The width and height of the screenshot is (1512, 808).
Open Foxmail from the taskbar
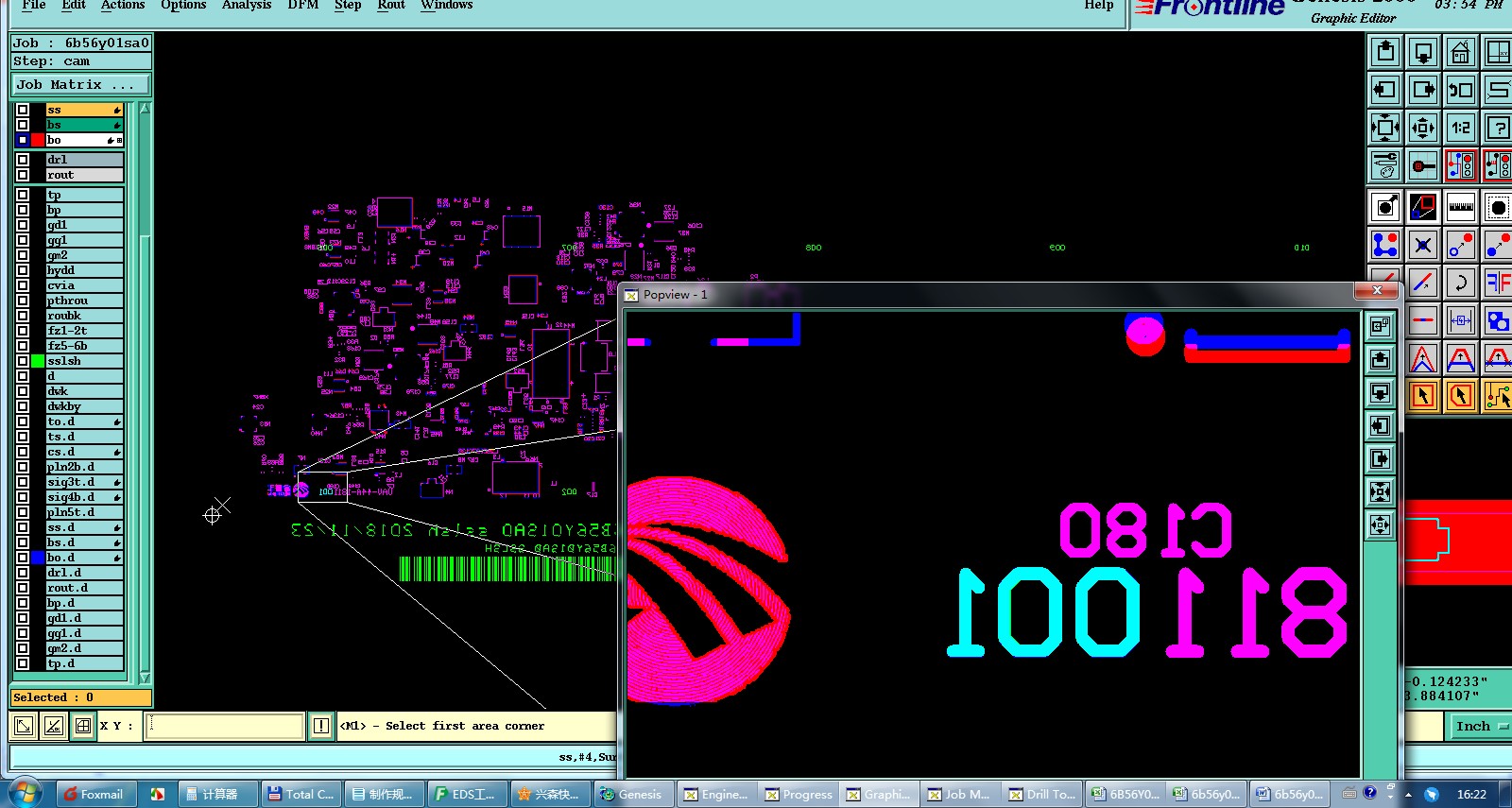pos(95,794)
